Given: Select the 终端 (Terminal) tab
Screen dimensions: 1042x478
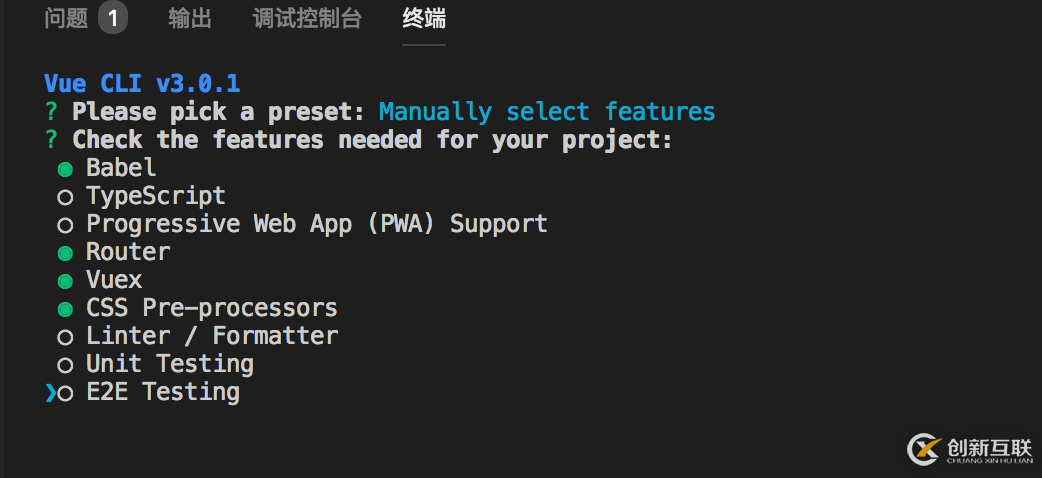Looking at the screenshot, I should pos(424,19).
